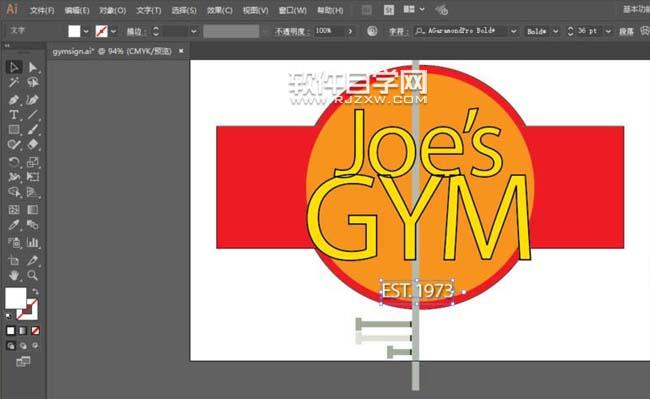Switch to the gymsign.ai document tab
Screen dimensions: 650x399
point(112,51)
